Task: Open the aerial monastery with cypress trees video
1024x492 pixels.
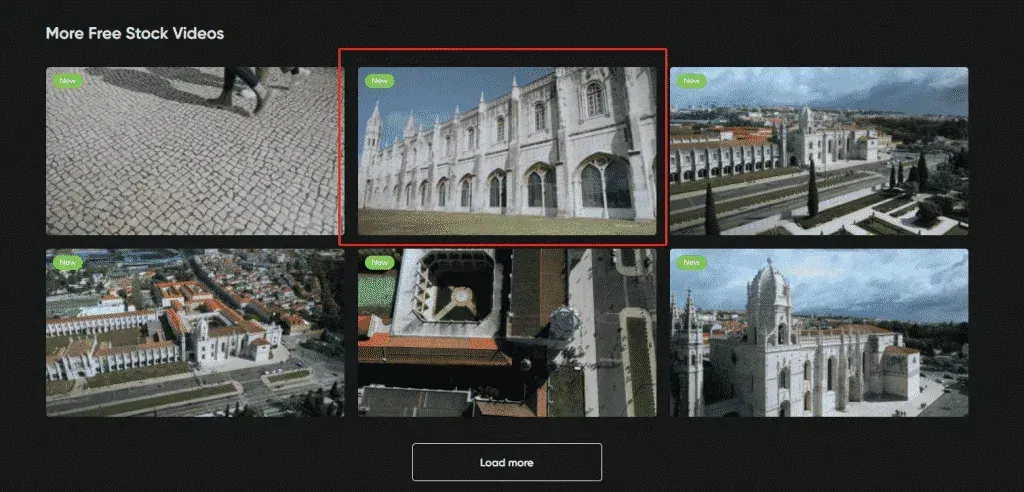Action: pyautogui.click(x=819, y=151)
